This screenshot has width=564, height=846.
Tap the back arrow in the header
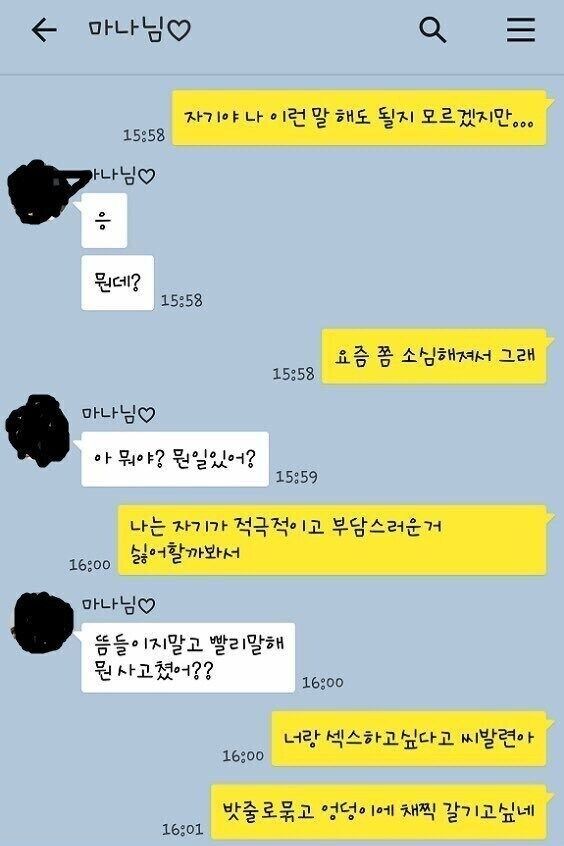(x=44, y=30)
